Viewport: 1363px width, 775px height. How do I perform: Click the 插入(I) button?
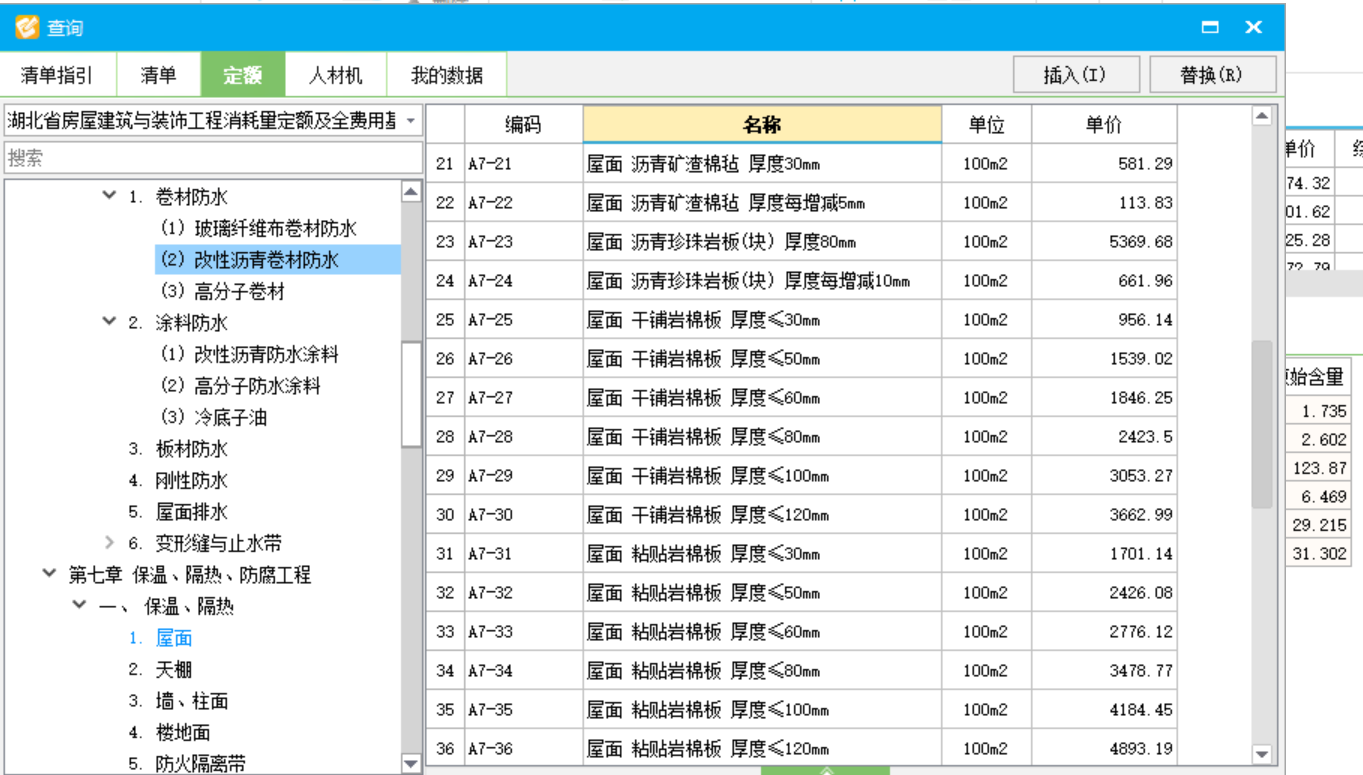1075,75
